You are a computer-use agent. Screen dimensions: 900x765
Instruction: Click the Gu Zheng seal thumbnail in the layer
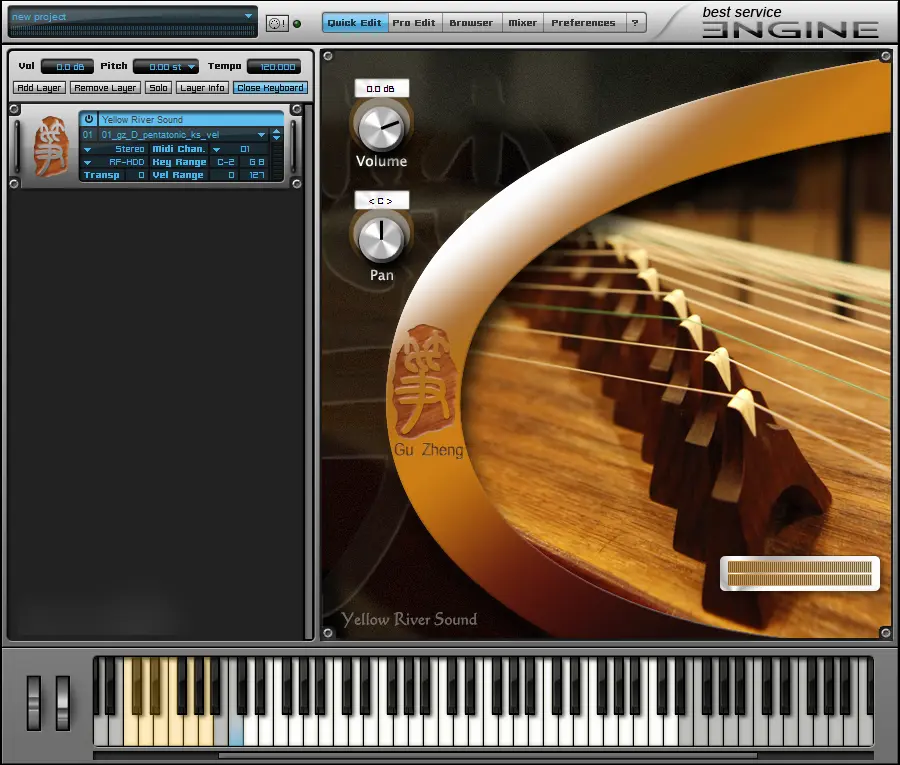(x=51, y=146)
